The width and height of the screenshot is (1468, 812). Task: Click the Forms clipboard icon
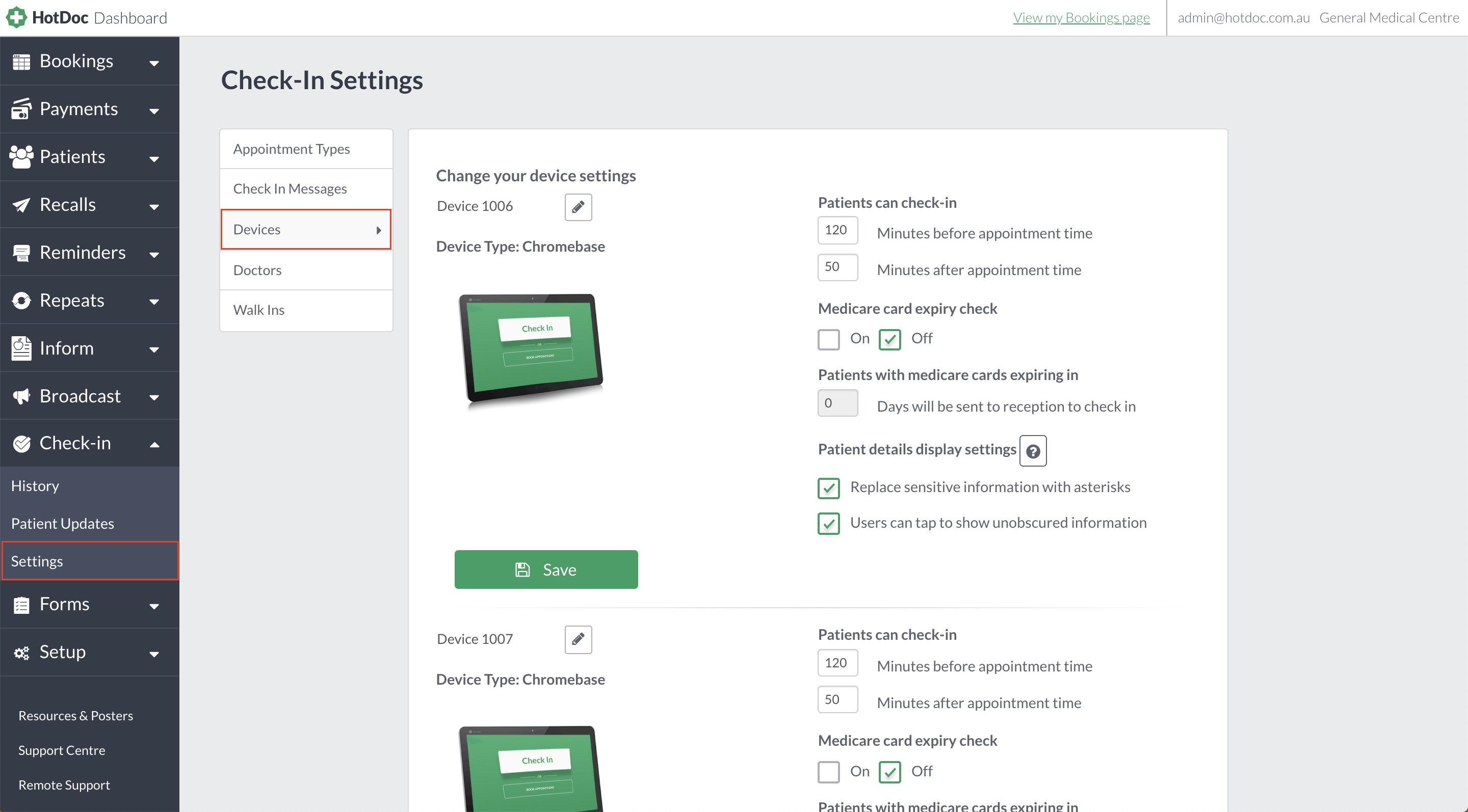tap(21, 605)
